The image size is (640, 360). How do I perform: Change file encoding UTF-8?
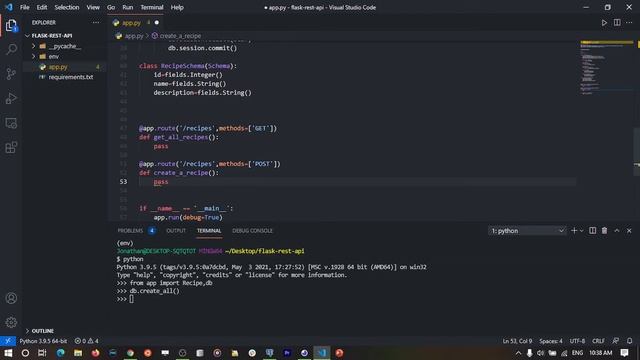pyautogui.click(x=577, y=341)
